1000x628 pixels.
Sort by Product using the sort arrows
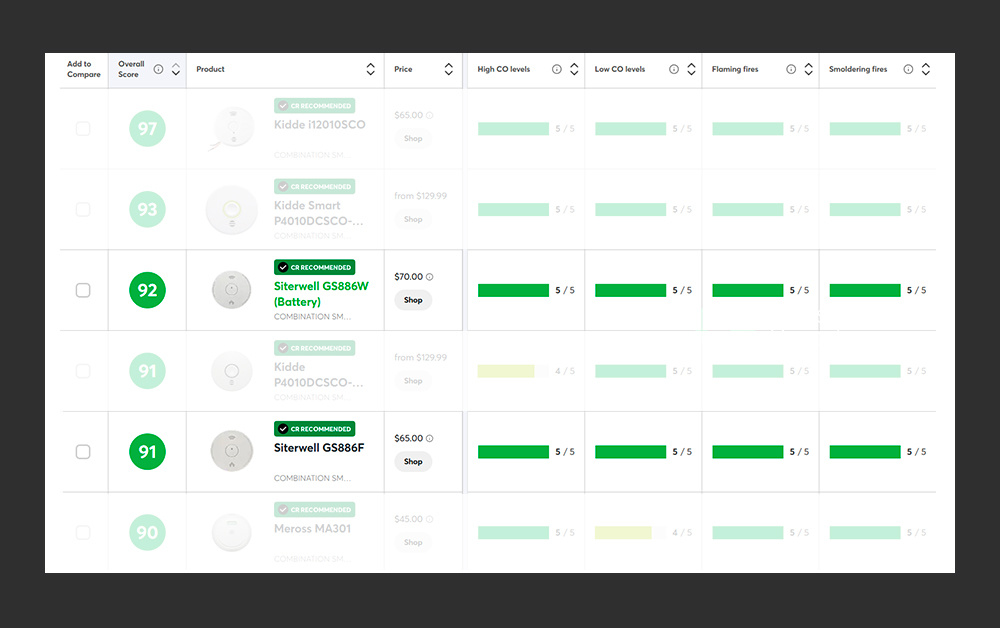[371, 69]
